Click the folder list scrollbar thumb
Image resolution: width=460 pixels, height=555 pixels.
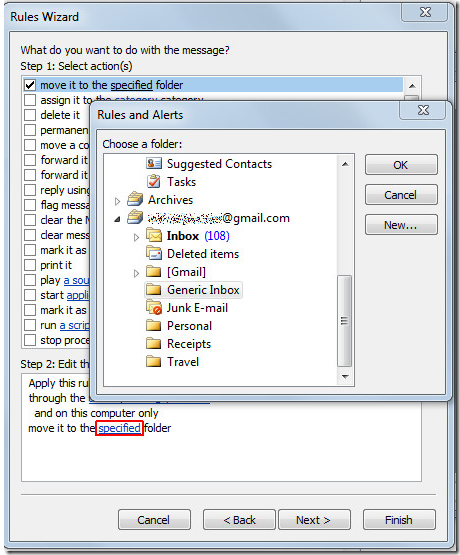tap(344, 321)
